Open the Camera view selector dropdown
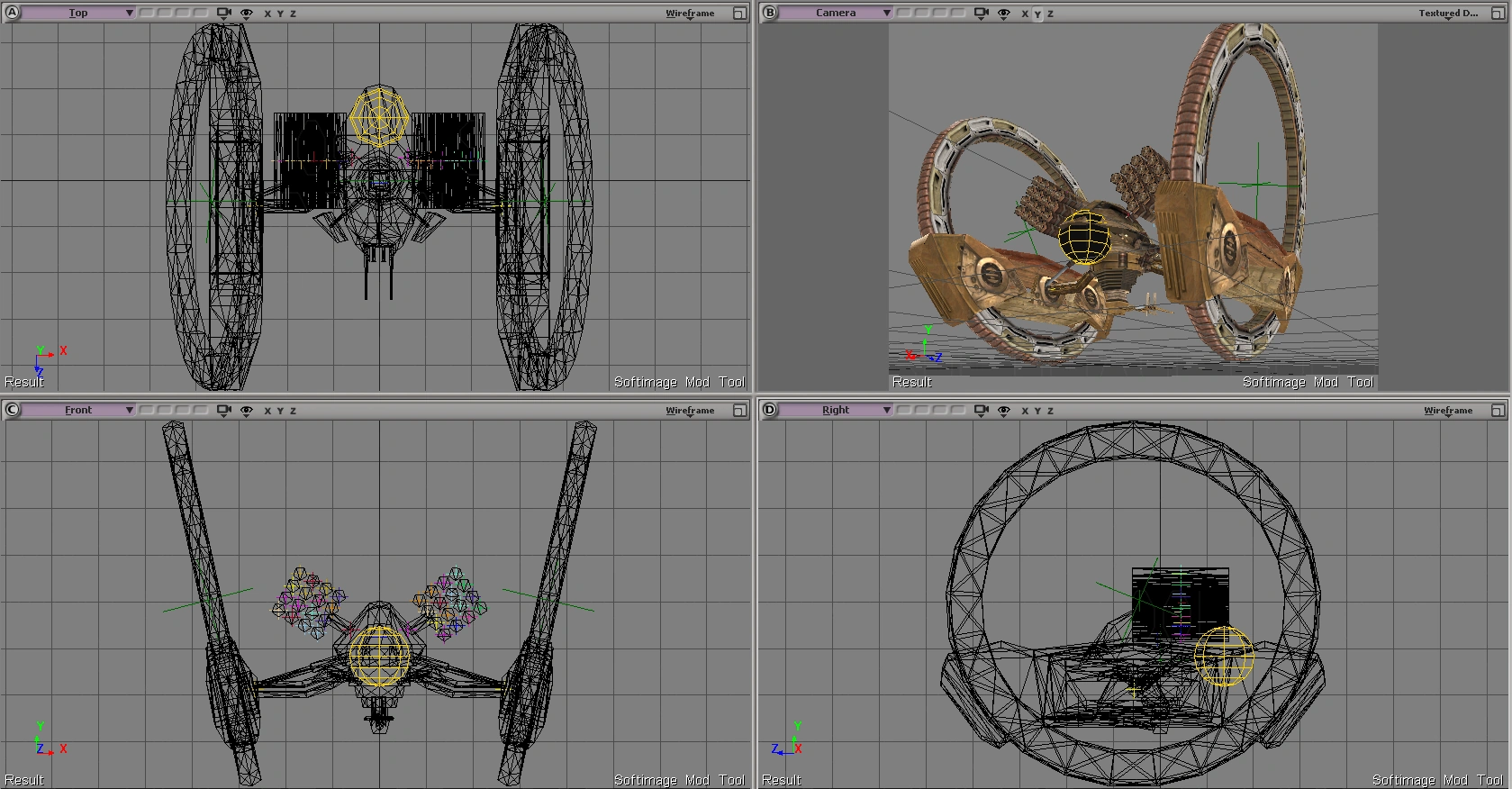This screenshot has height=789, width=1512. click(836, 14)
